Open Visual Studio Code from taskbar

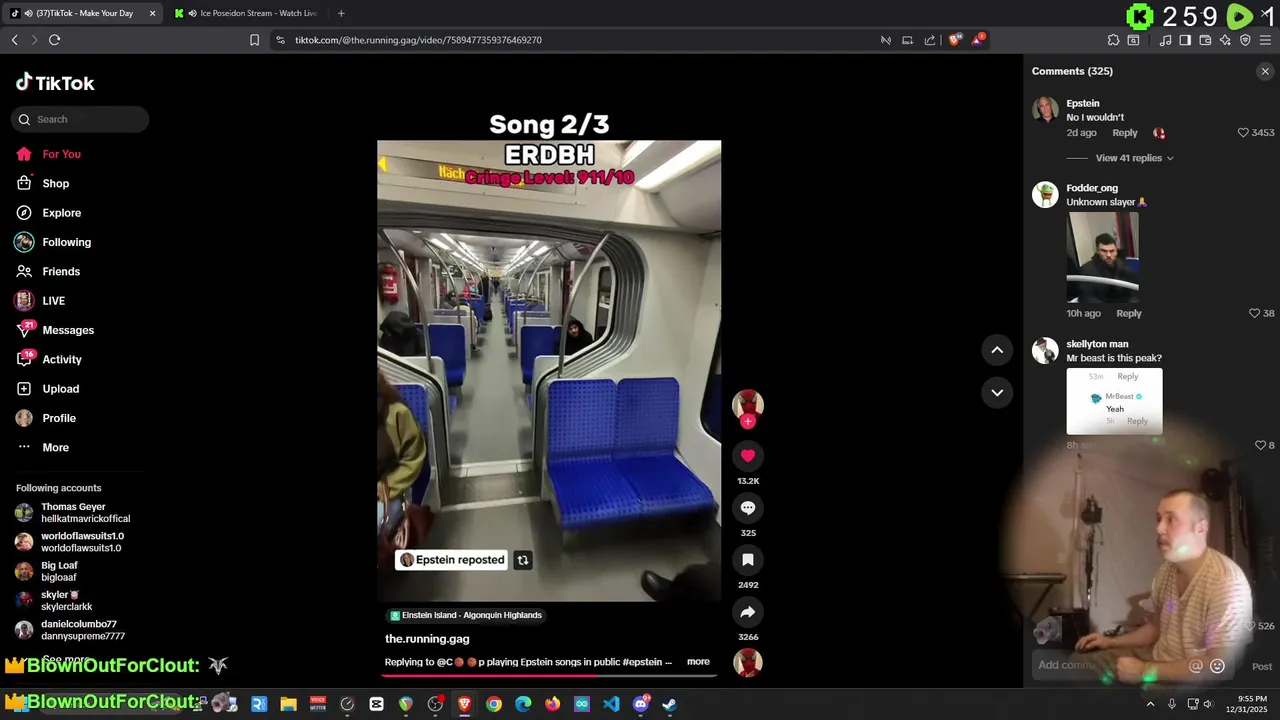611,704
